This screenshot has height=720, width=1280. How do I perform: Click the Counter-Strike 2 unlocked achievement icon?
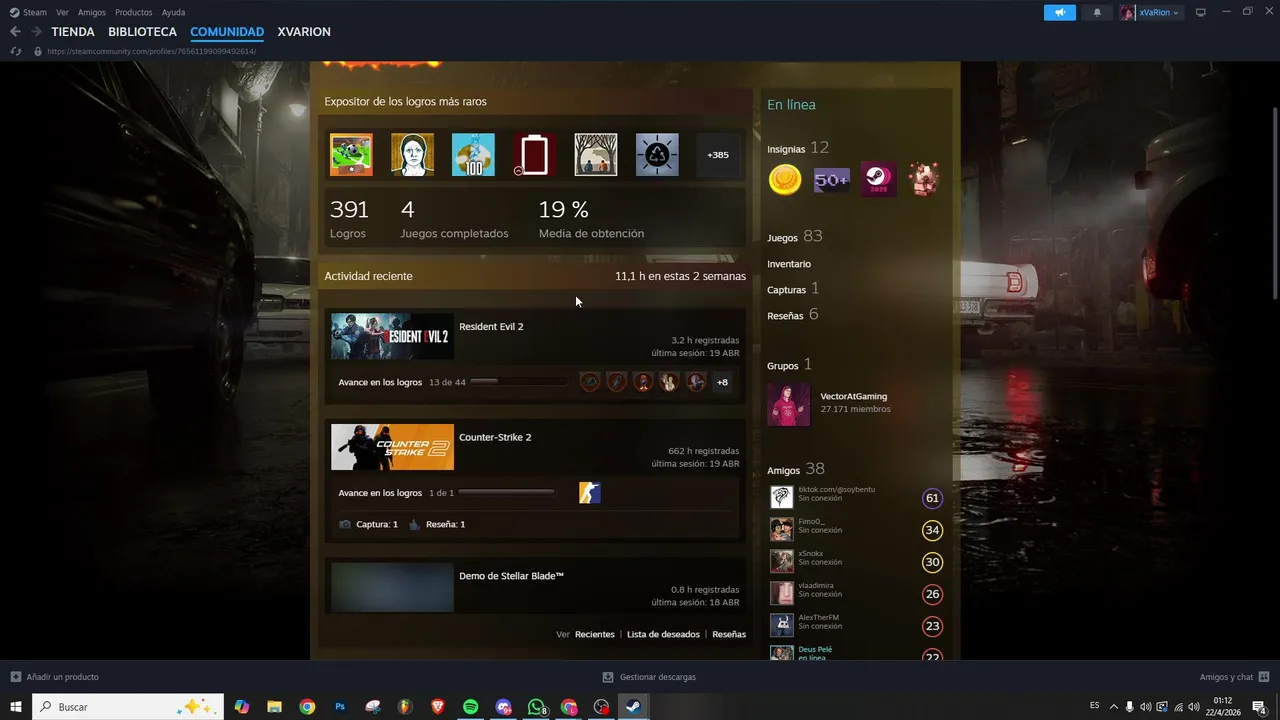click(590, 493)
